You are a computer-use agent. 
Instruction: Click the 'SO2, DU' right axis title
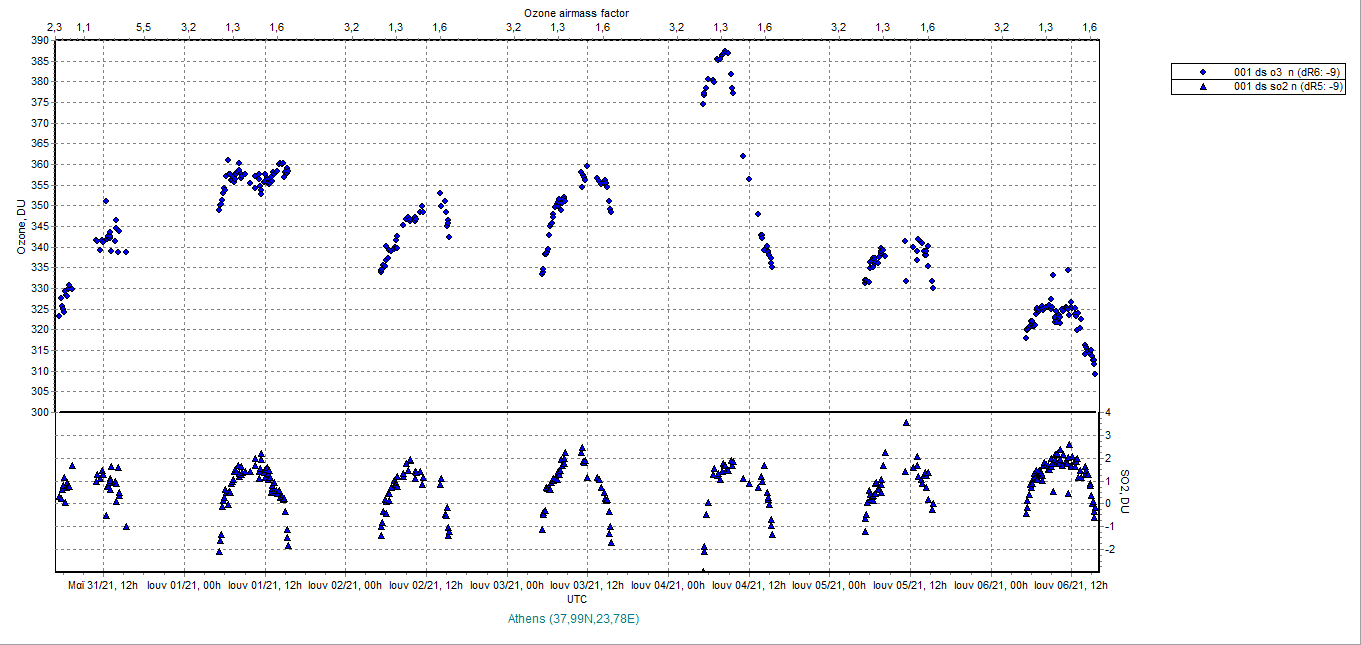[x=1124, y=492]
